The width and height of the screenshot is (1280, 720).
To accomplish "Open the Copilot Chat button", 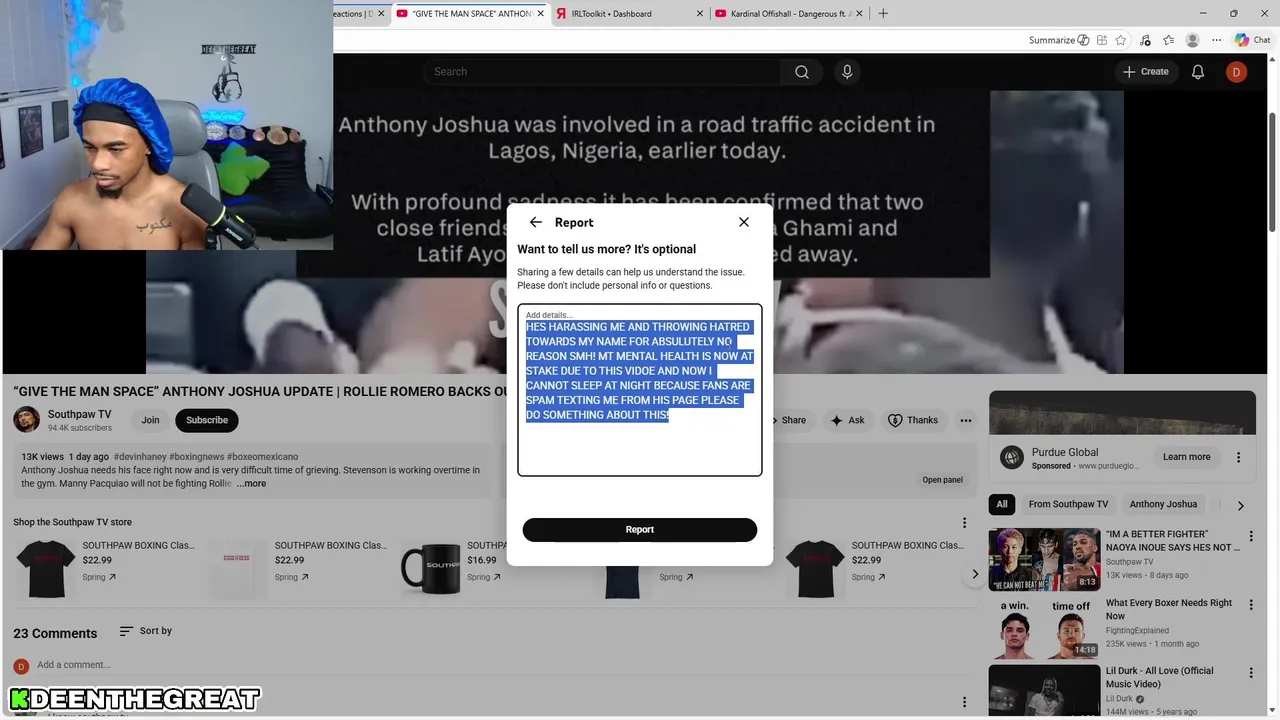I will (x=1252, y=40).
